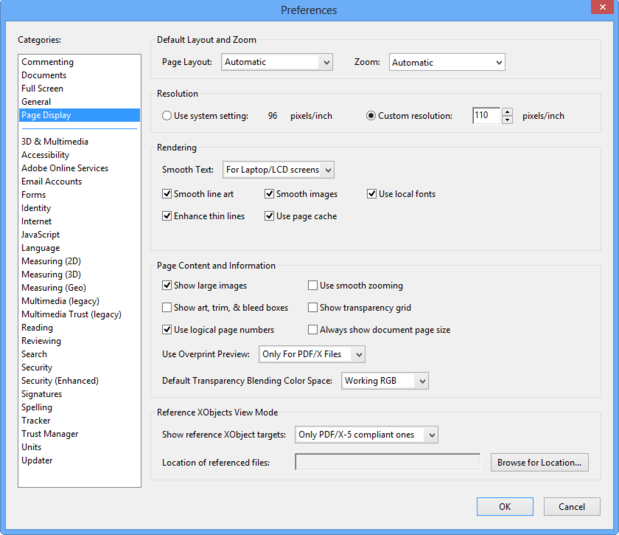Image resolution: width=619 pixels, height=535 pixels.
Task: Uncheck Smooth line art option
Action: pos(167,194)
